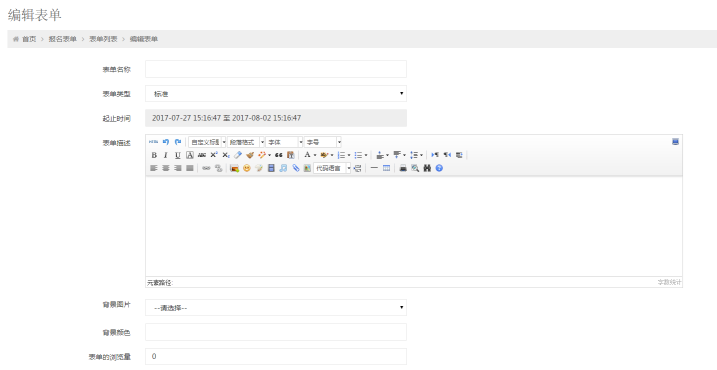Toggle underline formatting in editor

(x=177, y=155)
